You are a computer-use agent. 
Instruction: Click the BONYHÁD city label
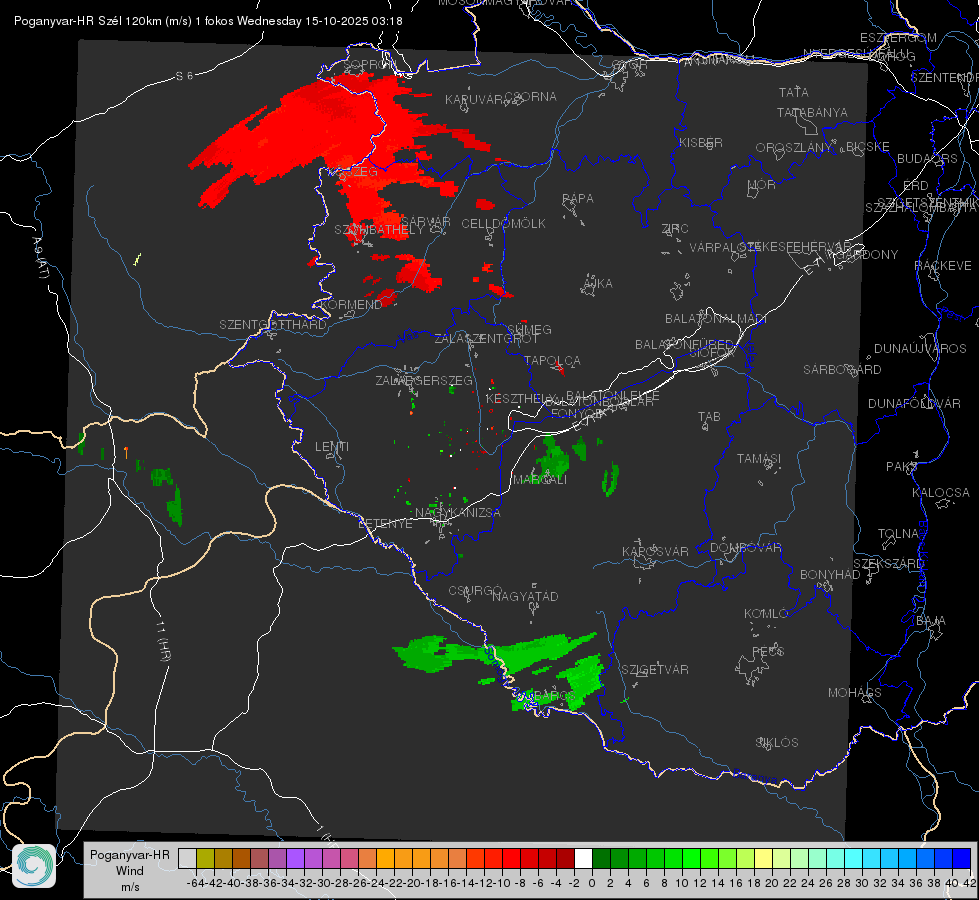(x=830, y=575)
